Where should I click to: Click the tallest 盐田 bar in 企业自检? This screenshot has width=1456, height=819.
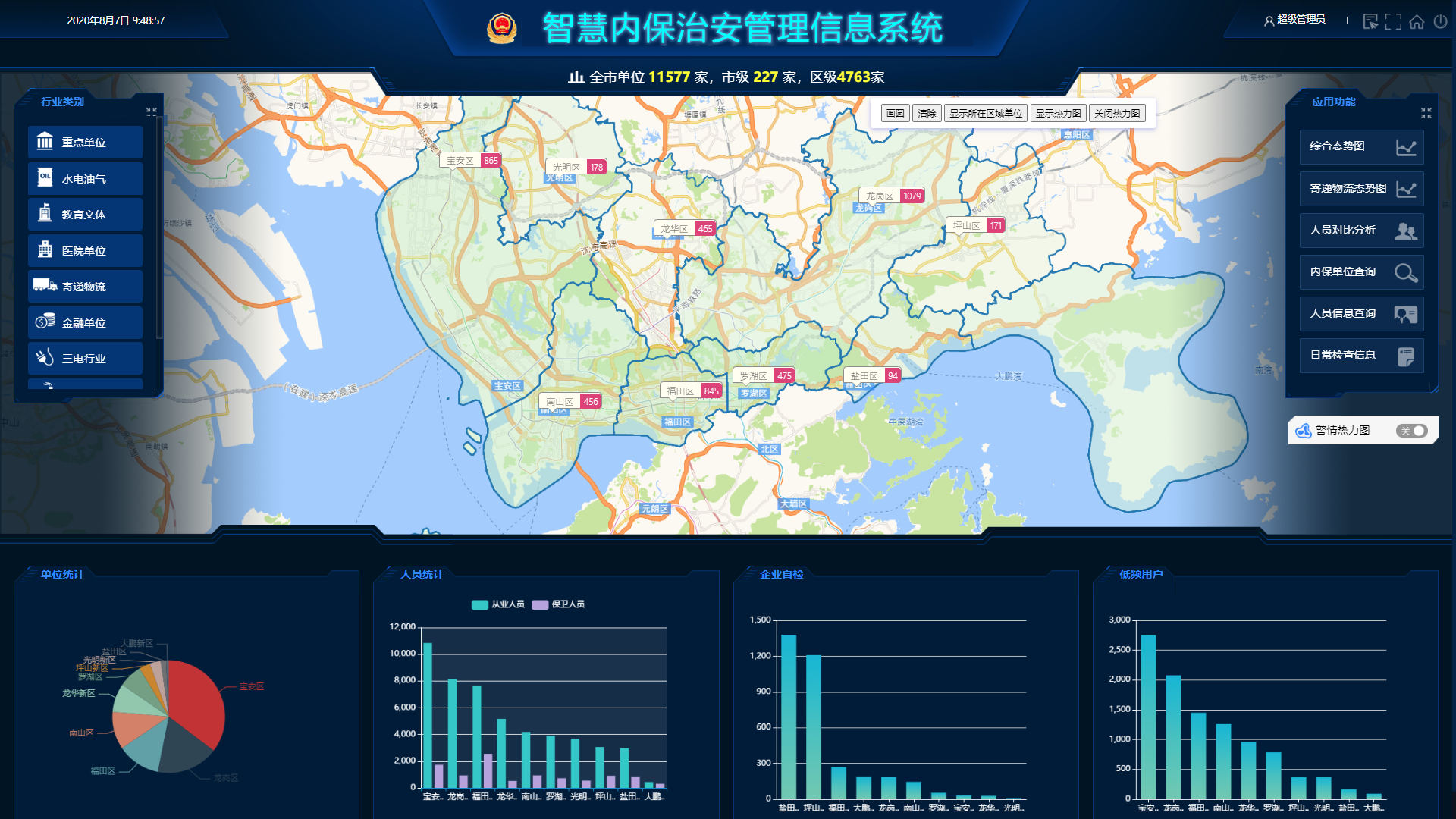[789, 717]
